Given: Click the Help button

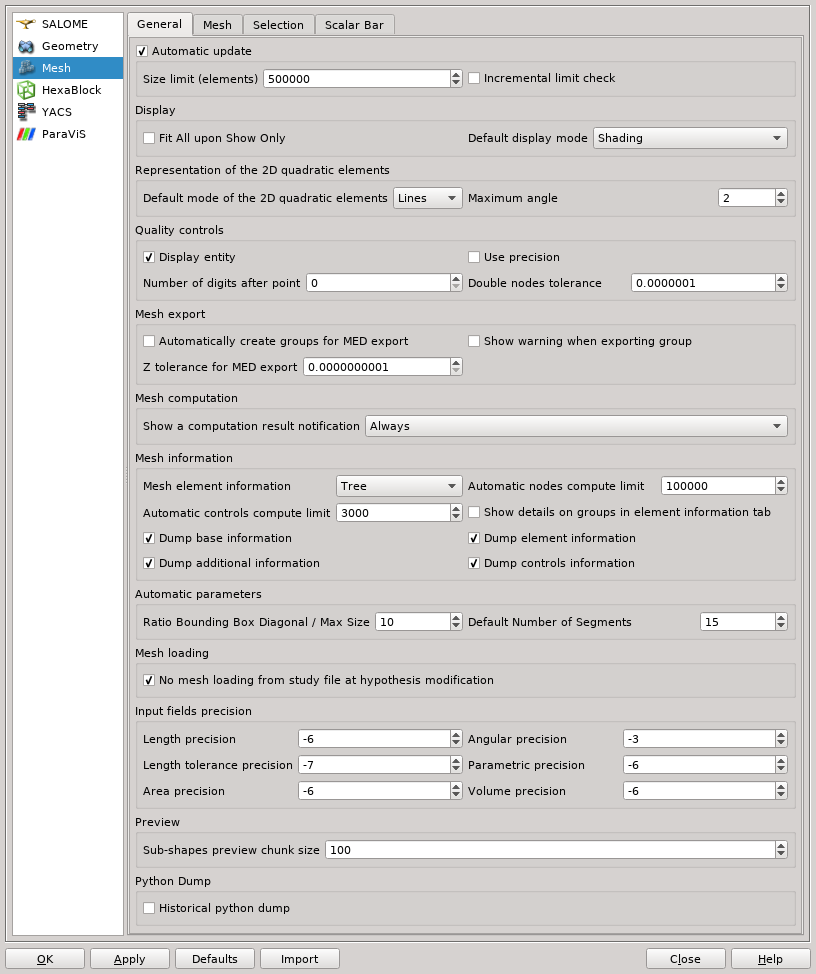Looking at the screenshot, I should pyautogui.click(x=770, y=959).
